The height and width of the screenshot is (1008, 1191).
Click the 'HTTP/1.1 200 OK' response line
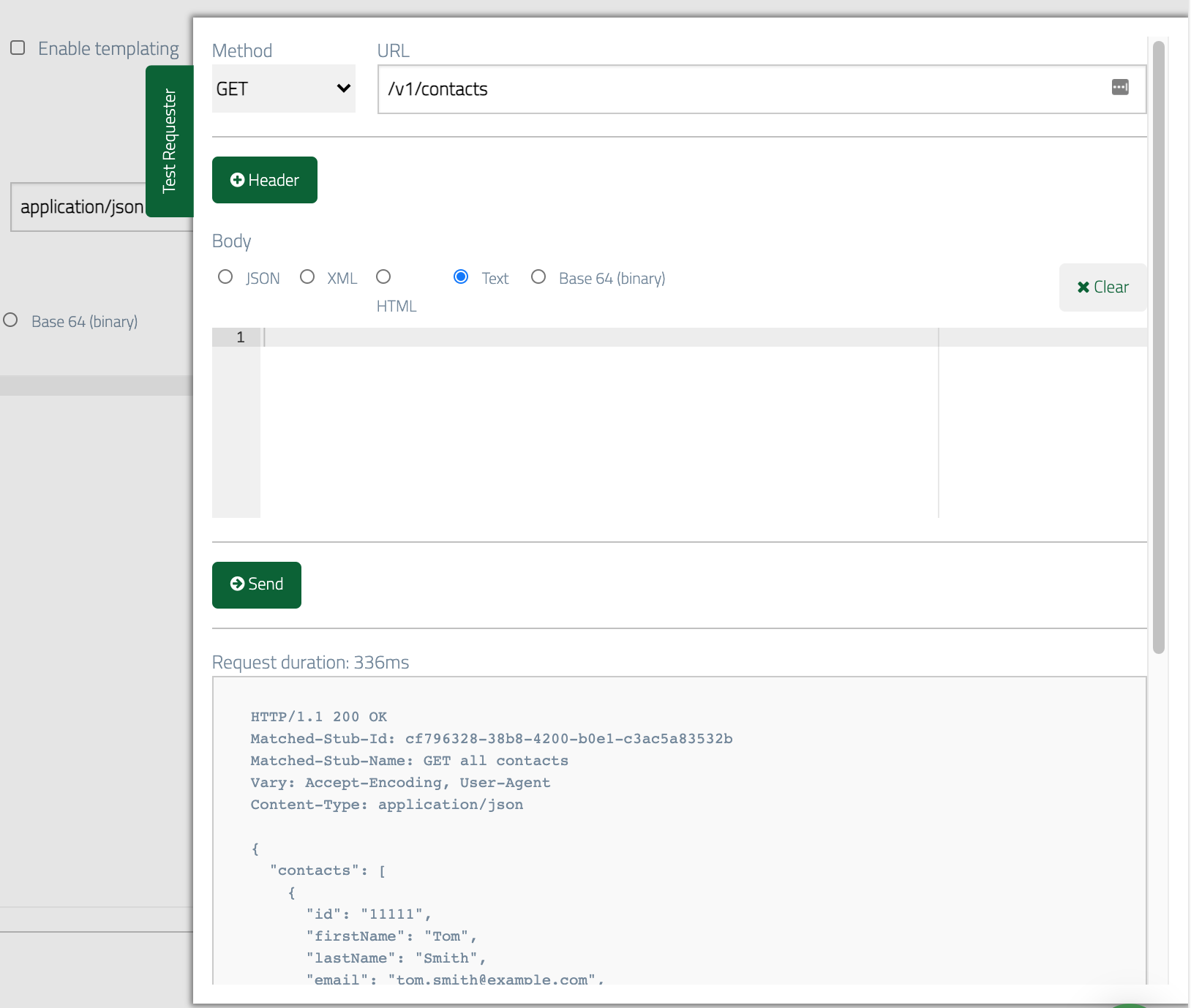click(x=319, y=717)
